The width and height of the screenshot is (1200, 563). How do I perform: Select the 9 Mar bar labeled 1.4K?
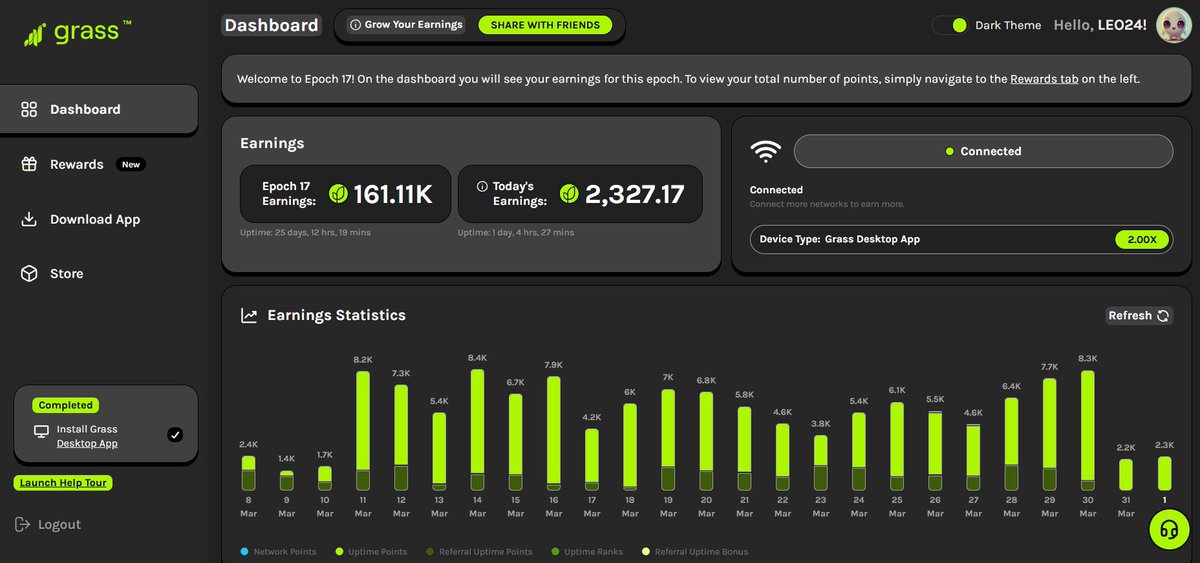point(287,480)
